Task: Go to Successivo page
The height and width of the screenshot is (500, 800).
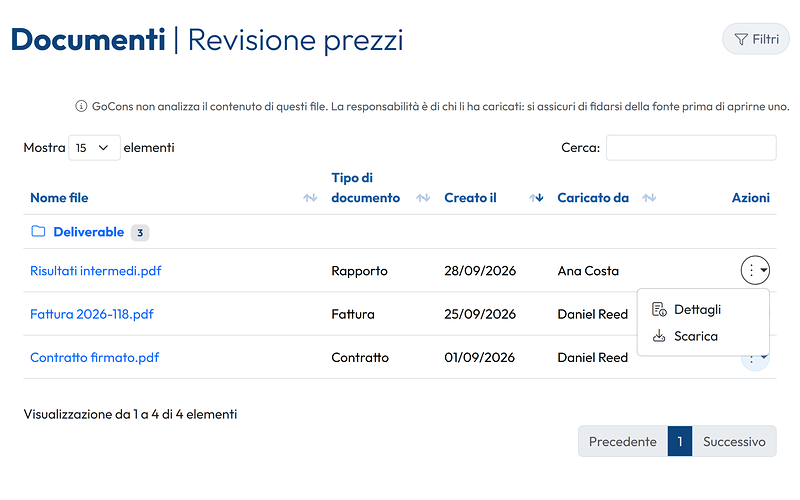Action: [x=734, y=441]
